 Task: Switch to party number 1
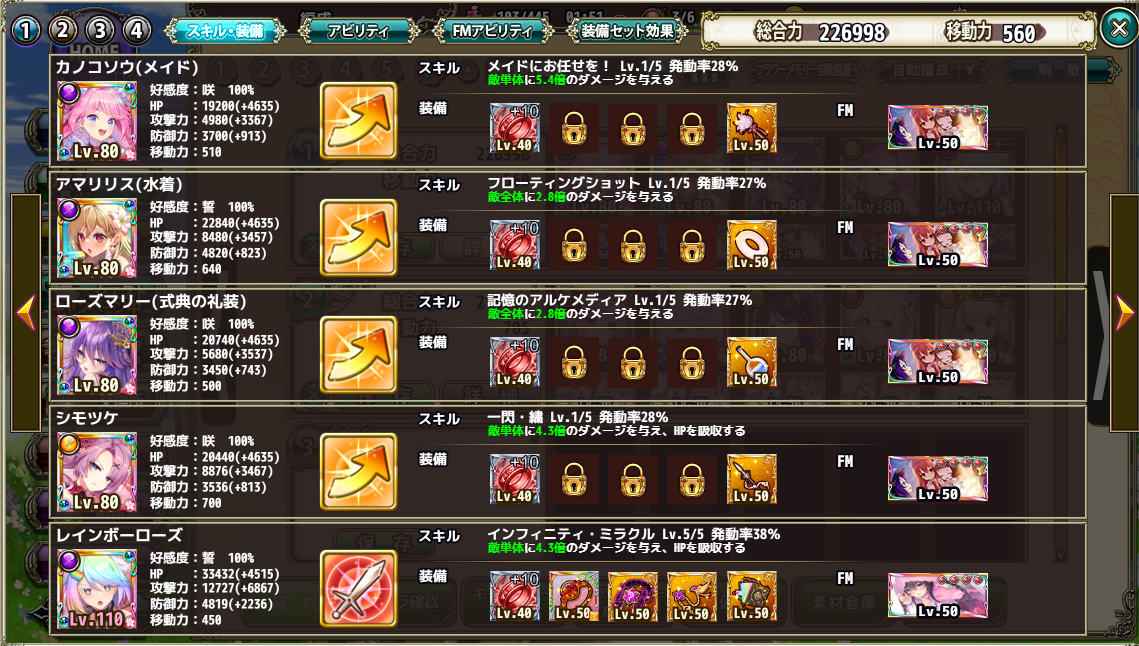pos(25,31)
